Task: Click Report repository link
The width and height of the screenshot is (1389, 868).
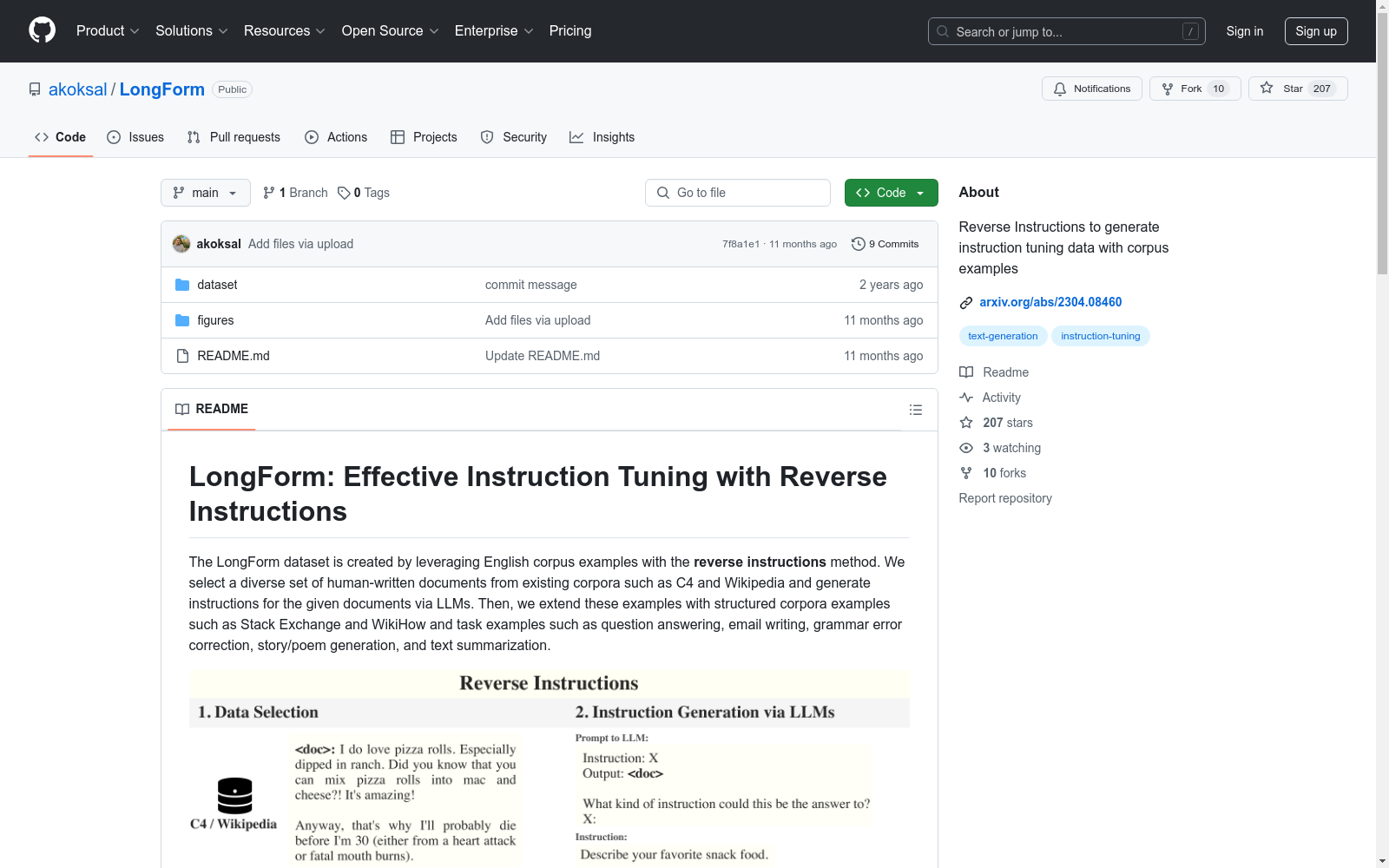Action: point(1005,498)
